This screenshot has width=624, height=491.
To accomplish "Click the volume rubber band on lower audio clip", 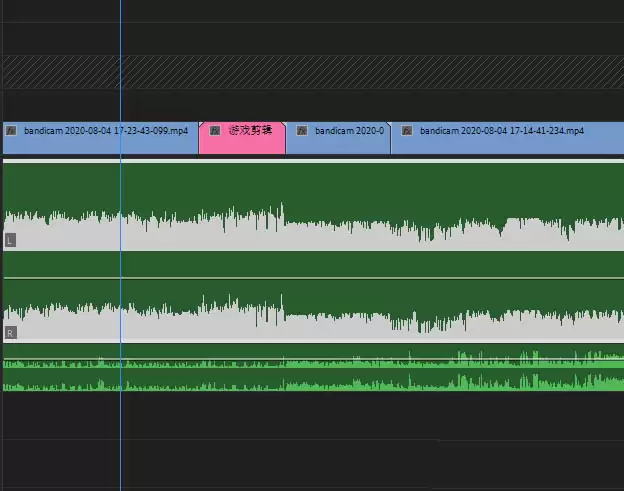I will [313, 359].
